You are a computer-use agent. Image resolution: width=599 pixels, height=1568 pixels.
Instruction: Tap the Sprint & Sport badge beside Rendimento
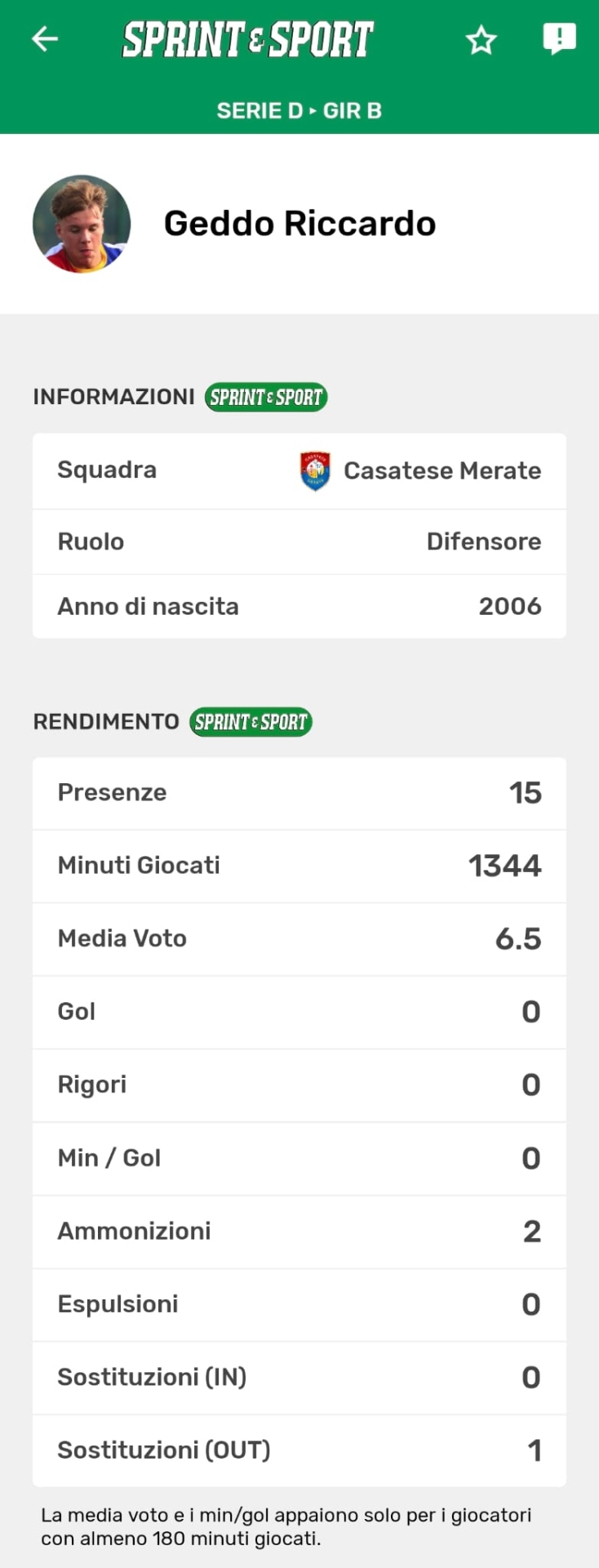pyautogui.click(x=251, y=722)
